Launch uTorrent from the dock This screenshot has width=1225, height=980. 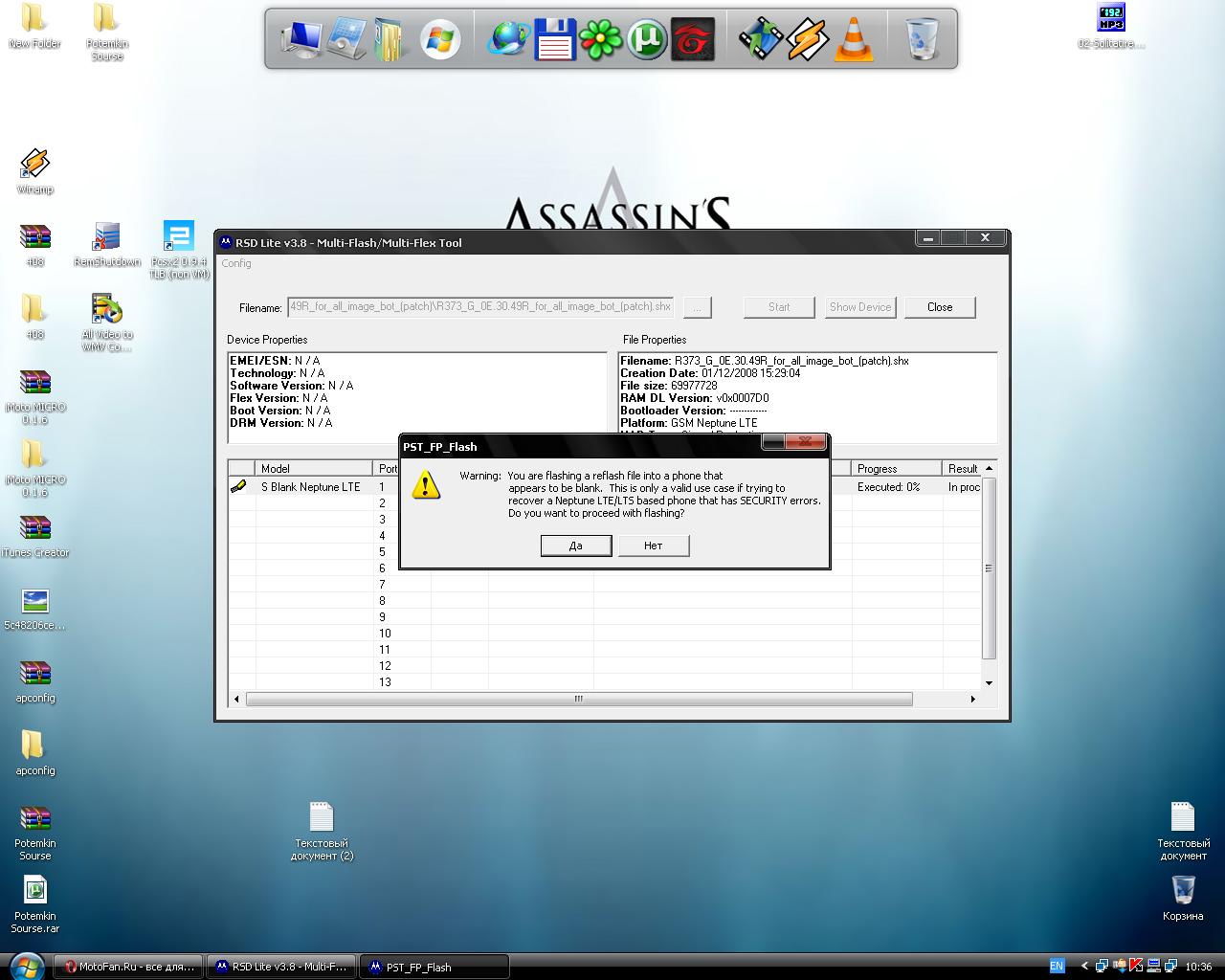tap(647, 39)
